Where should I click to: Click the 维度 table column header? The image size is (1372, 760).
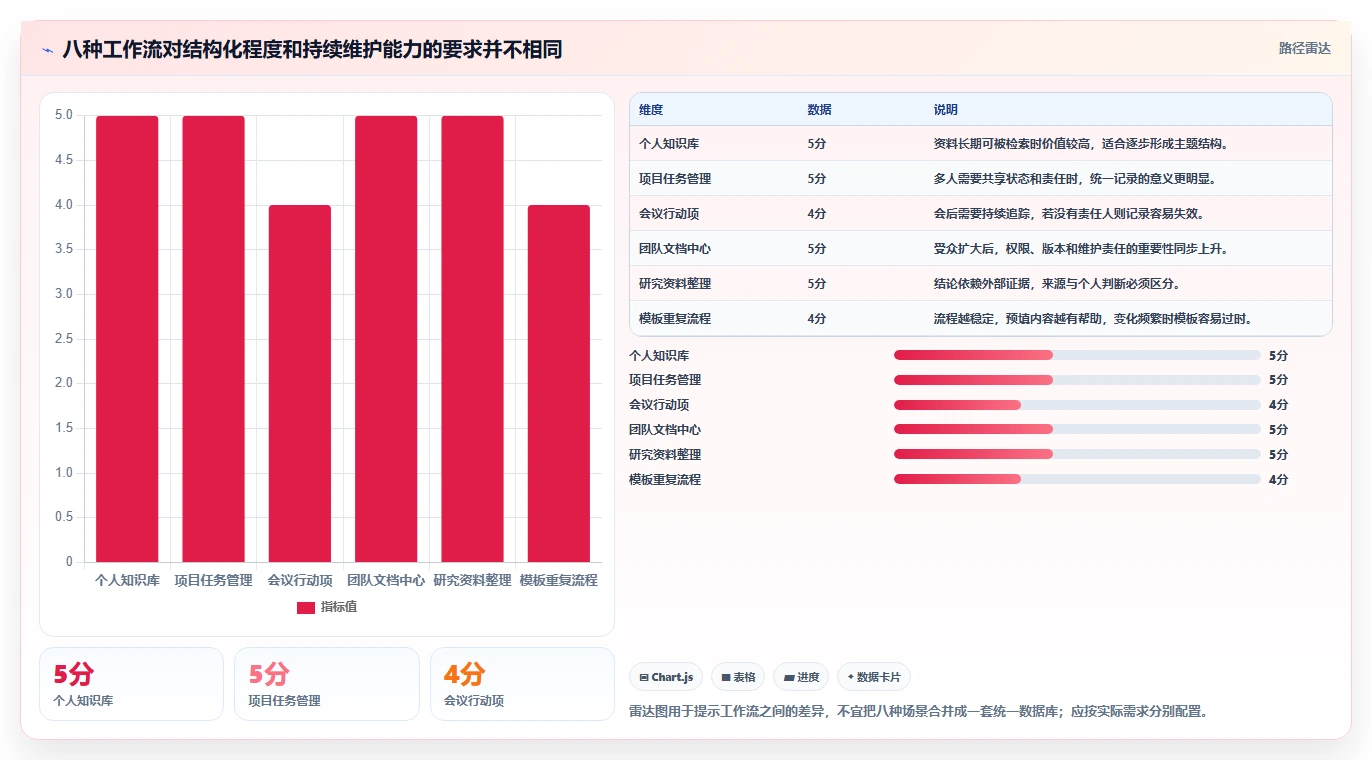(x=651, y=110)
